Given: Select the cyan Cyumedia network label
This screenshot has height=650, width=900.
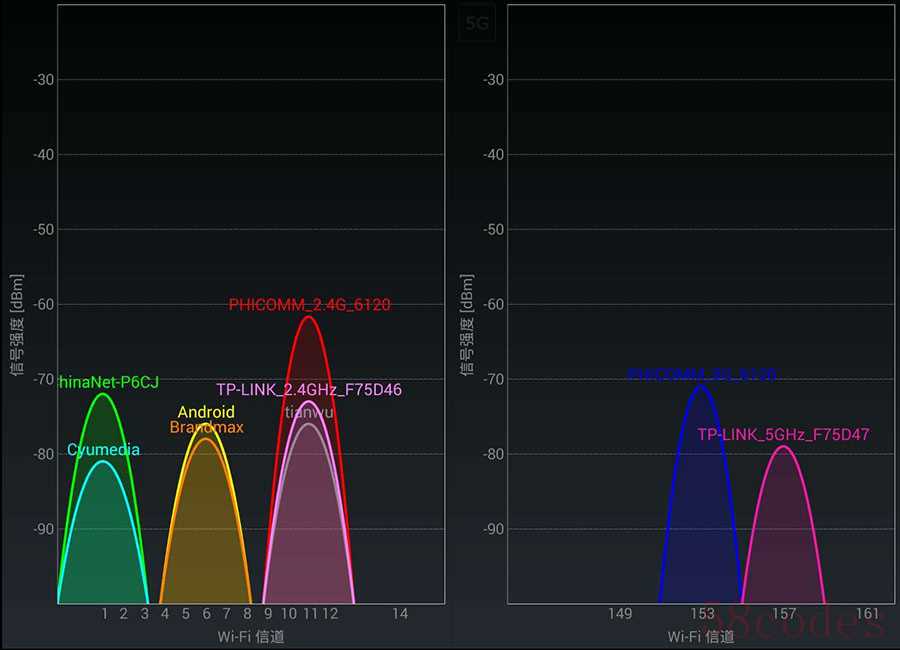Looking at the screenshot, I should (103, 450).
